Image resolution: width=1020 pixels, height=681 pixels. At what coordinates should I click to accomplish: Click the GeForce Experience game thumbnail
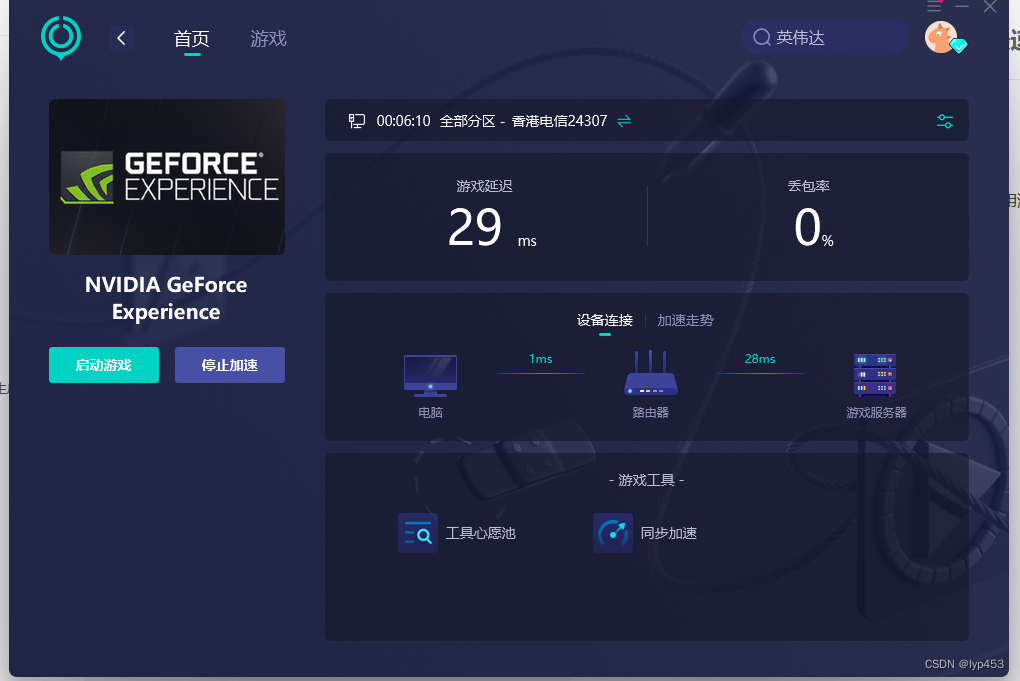pyautogui.click(x=167, y=176)
